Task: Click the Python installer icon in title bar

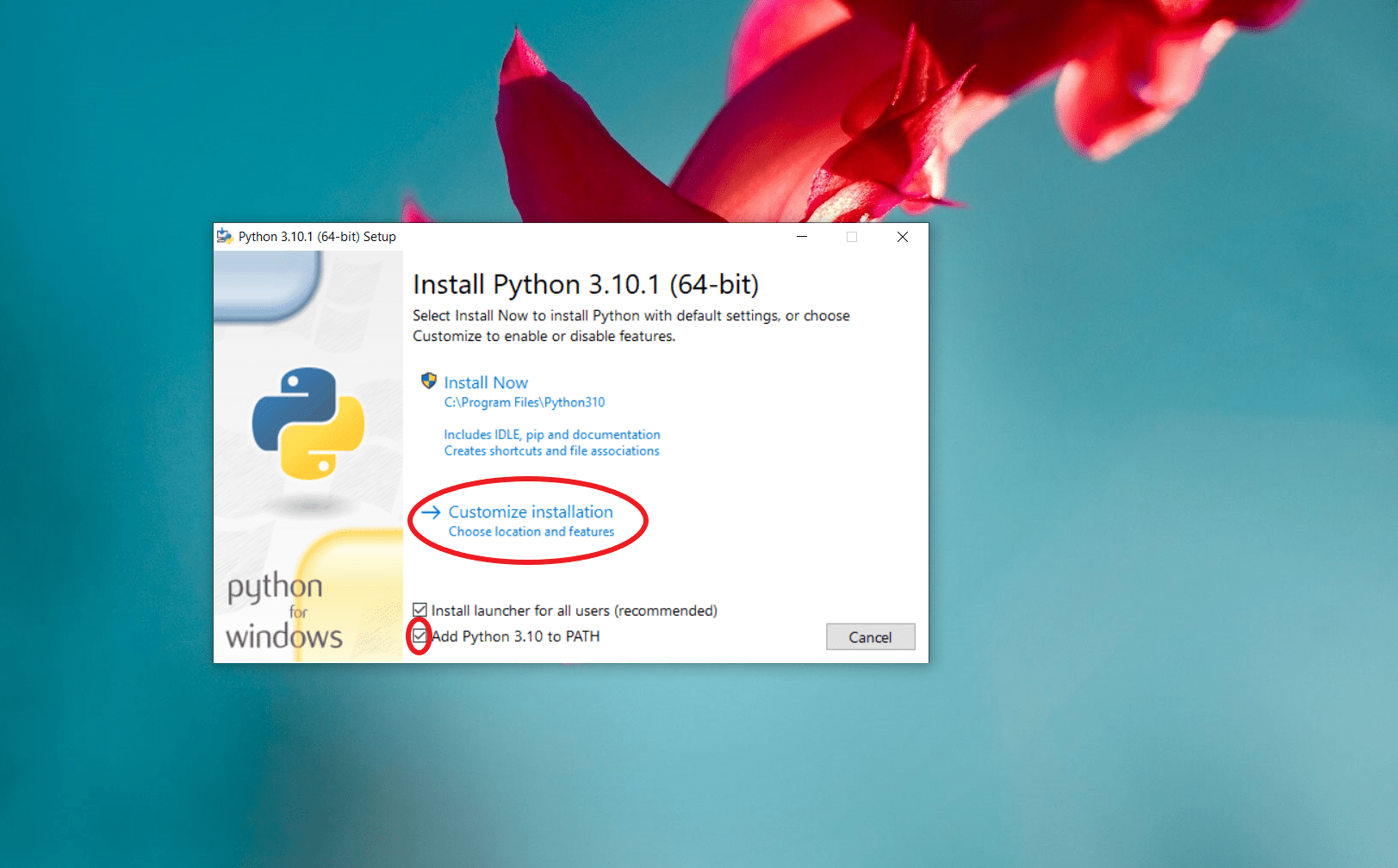Action: 225,236
